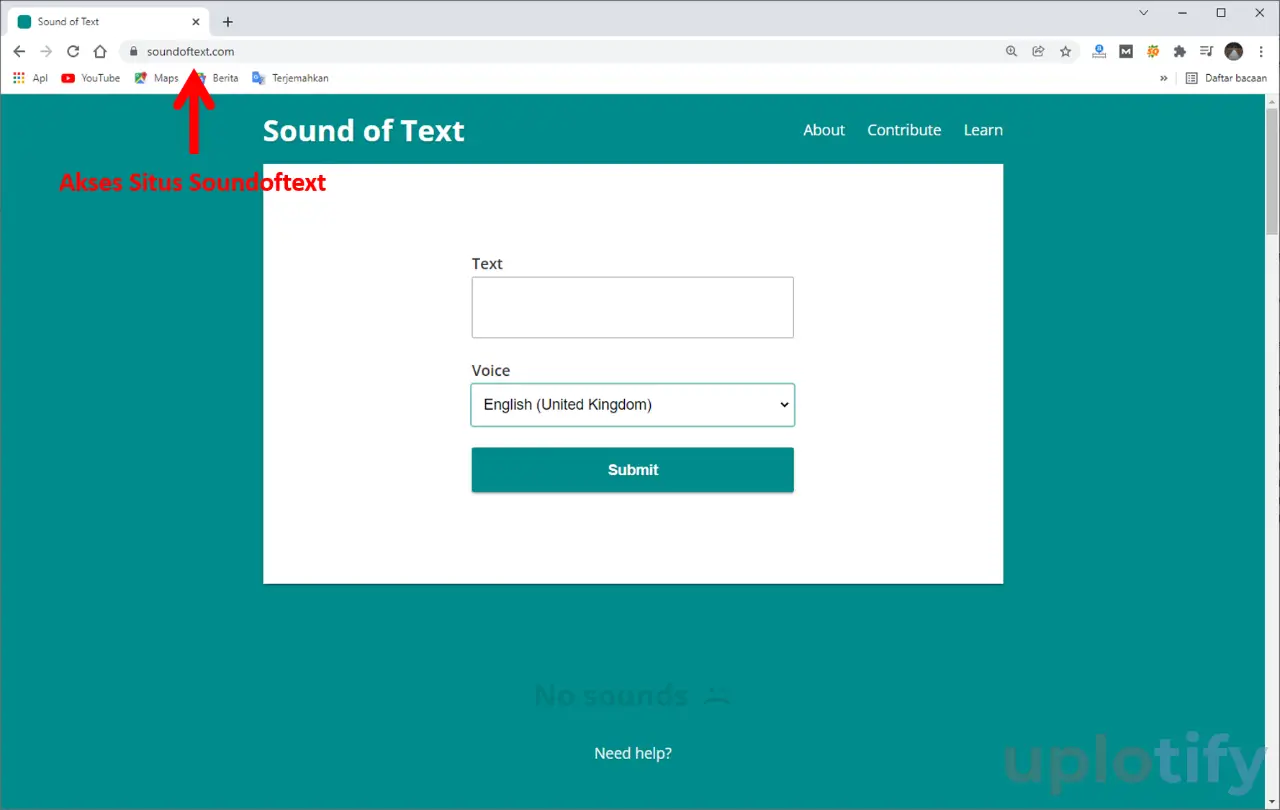Open a new tab with plus button

228,21
